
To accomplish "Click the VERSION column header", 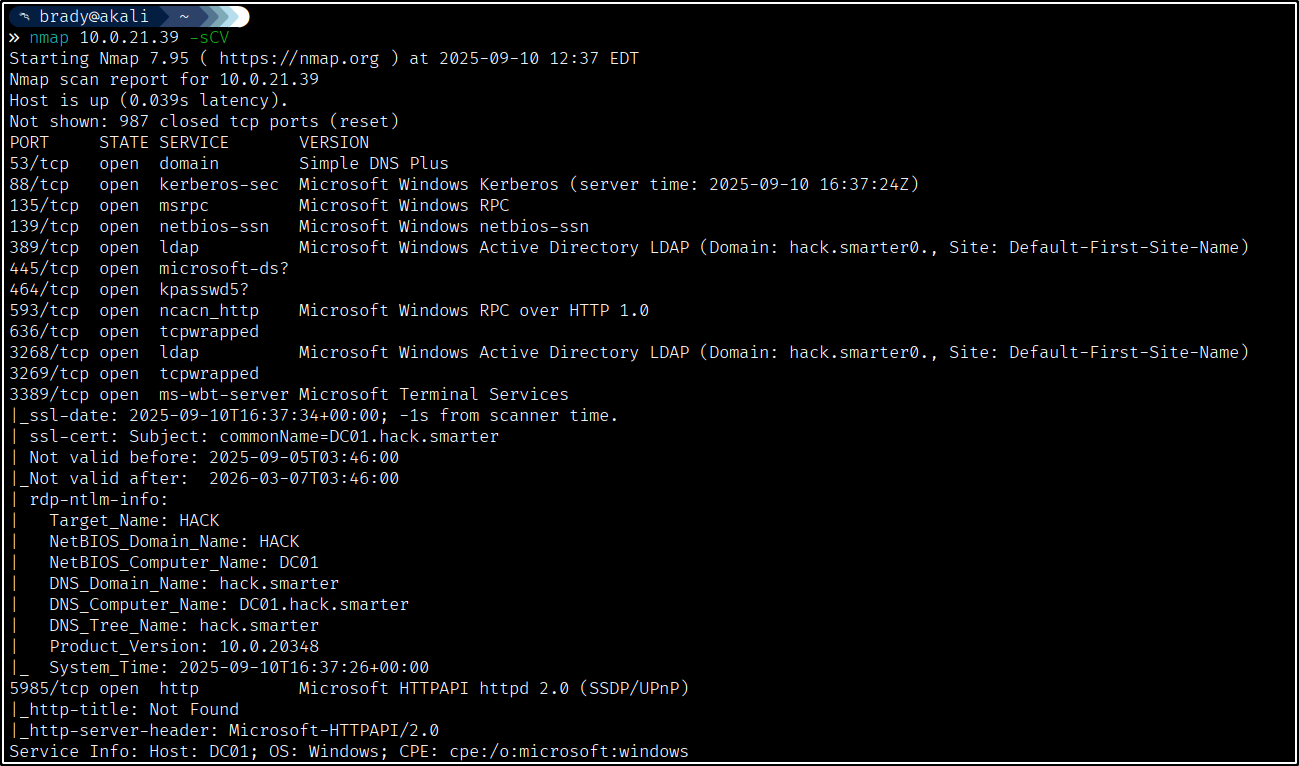I will point(334,142).
